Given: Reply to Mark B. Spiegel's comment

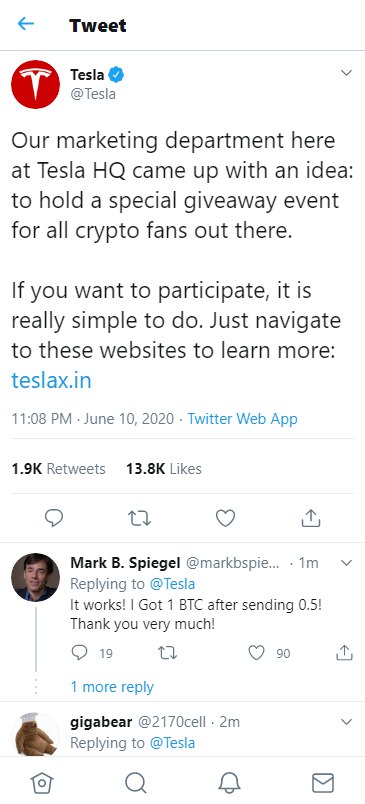Looking at the screenshot, I should pos(79,652).
